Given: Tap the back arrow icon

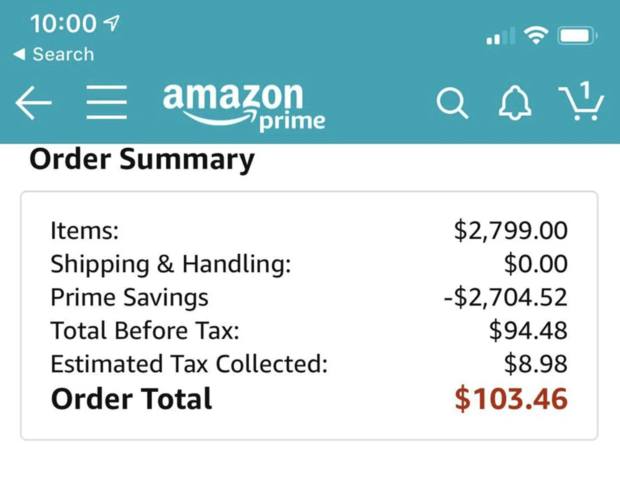Looking at the screenshot, I should (33, 103).
